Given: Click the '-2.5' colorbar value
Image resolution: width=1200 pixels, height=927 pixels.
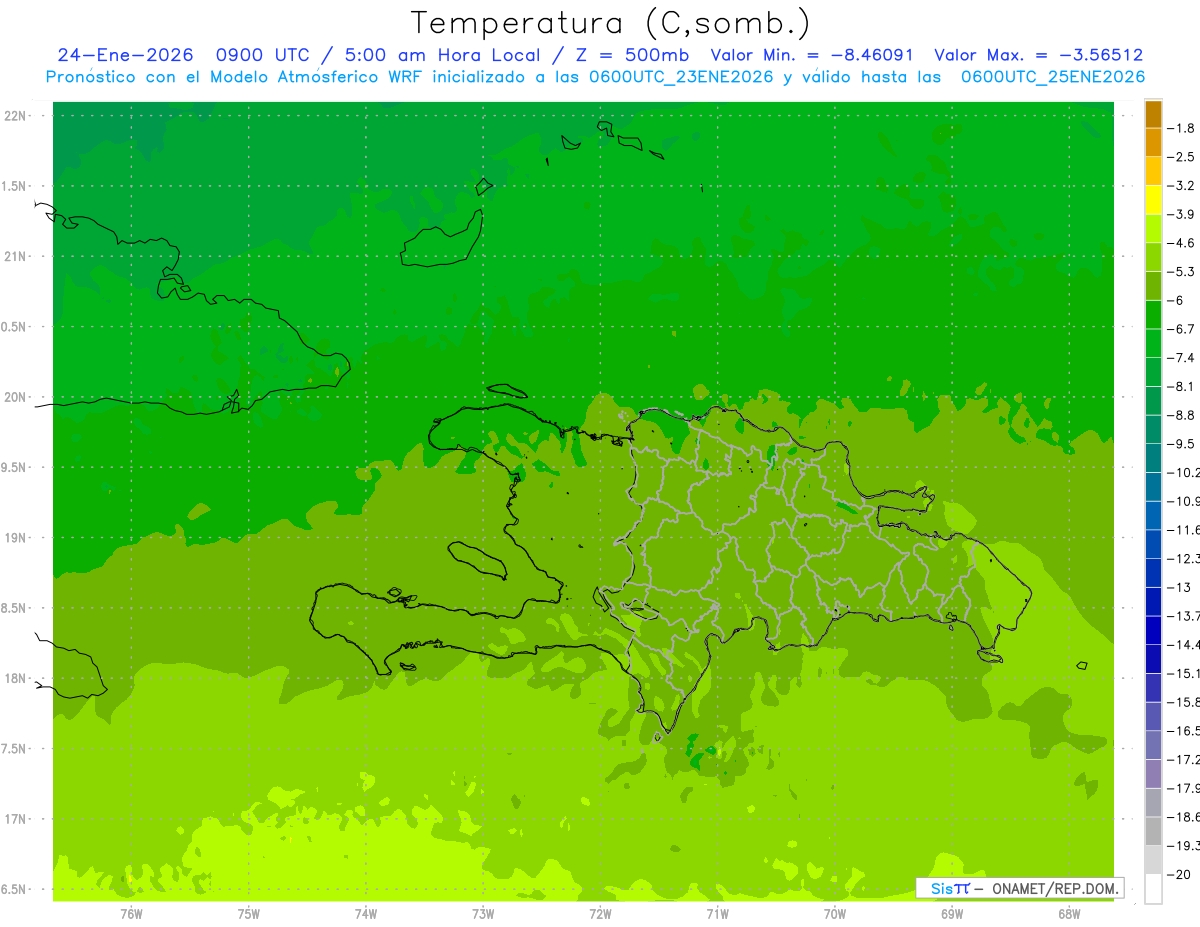Looking at the screenshot, I should point(1181,157).
